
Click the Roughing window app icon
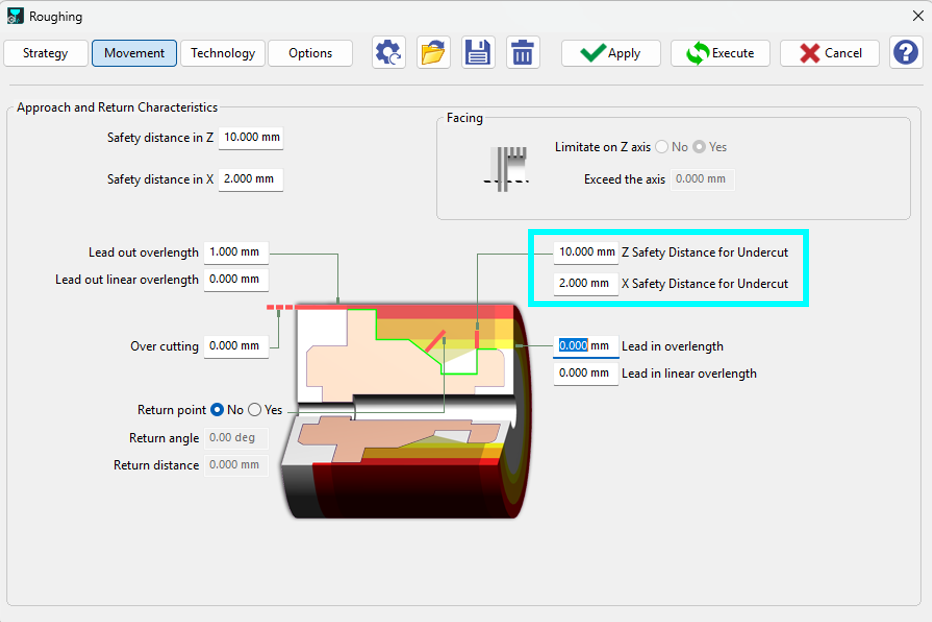click(15, 16)
